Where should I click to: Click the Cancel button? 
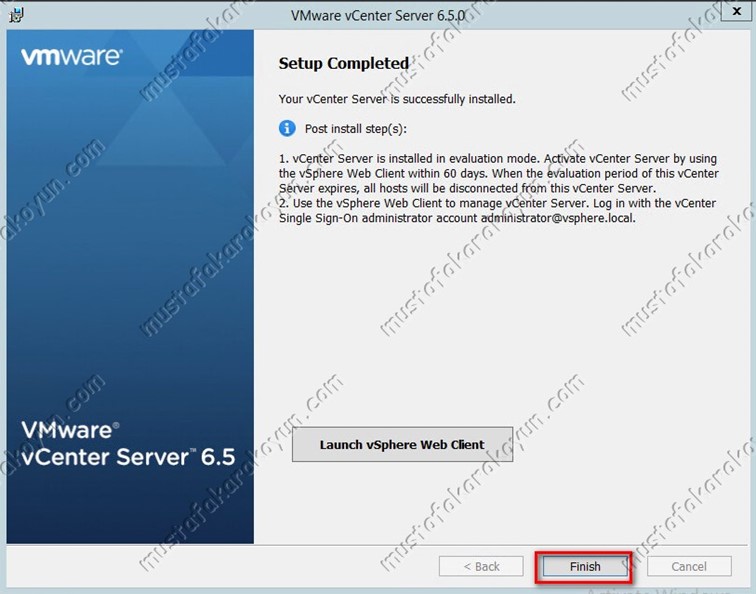click(689, 566)
